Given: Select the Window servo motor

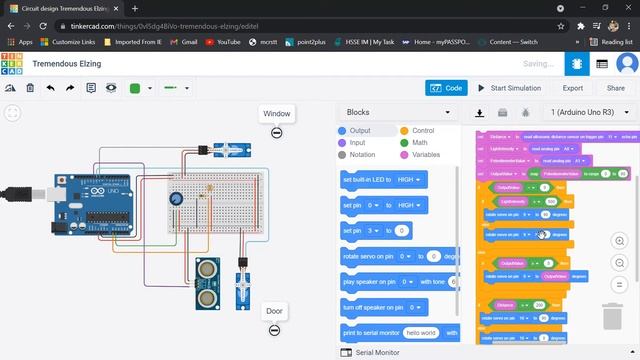Looking at the screenshot, I should (x=232, y=150).
